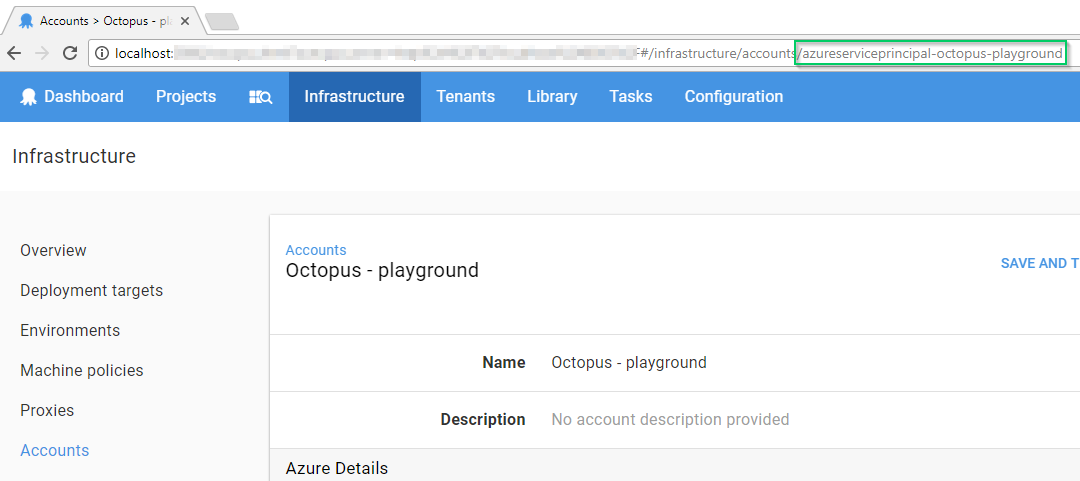
Task: Click the Octopus favicon in browser tab
Action: click(27, 21)
